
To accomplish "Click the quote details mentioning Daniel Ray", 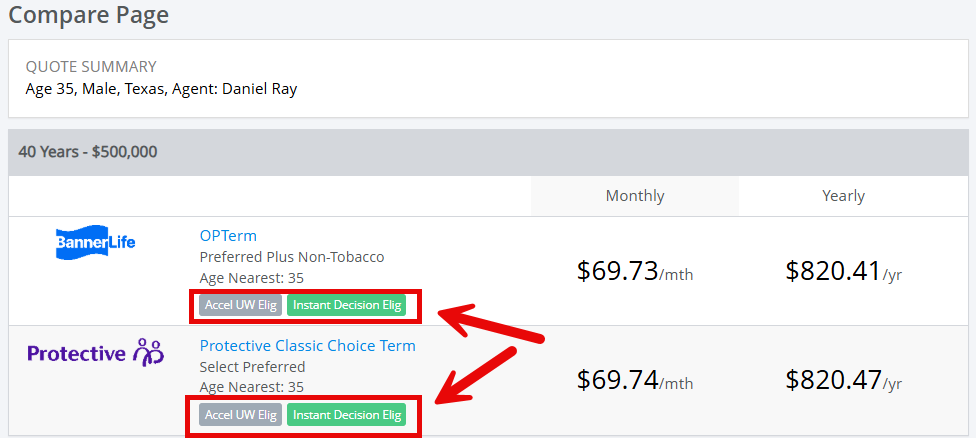I will click(161, 88).
